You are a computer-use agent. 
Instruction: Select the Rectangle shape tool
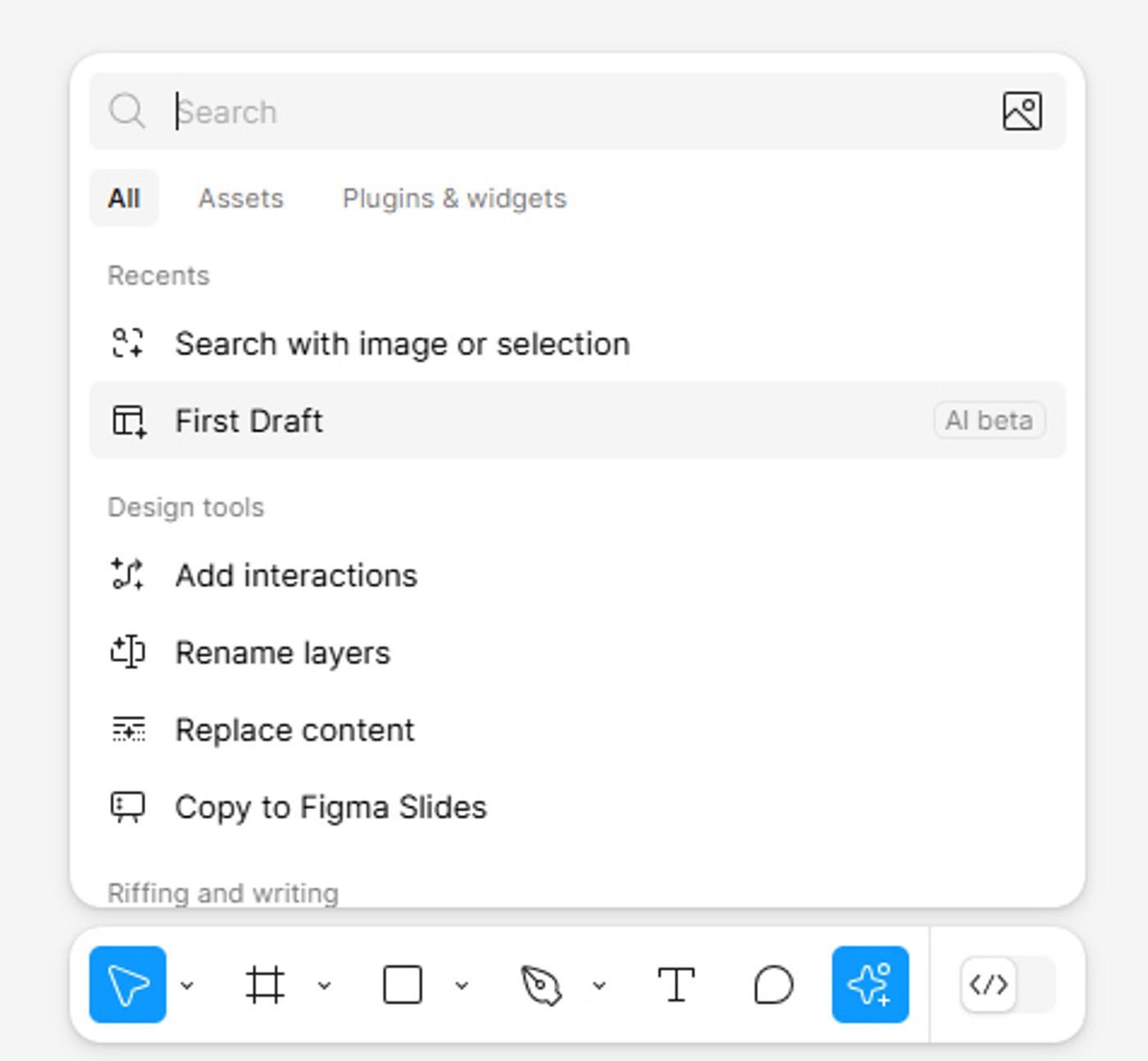click(x=403, y=985)
